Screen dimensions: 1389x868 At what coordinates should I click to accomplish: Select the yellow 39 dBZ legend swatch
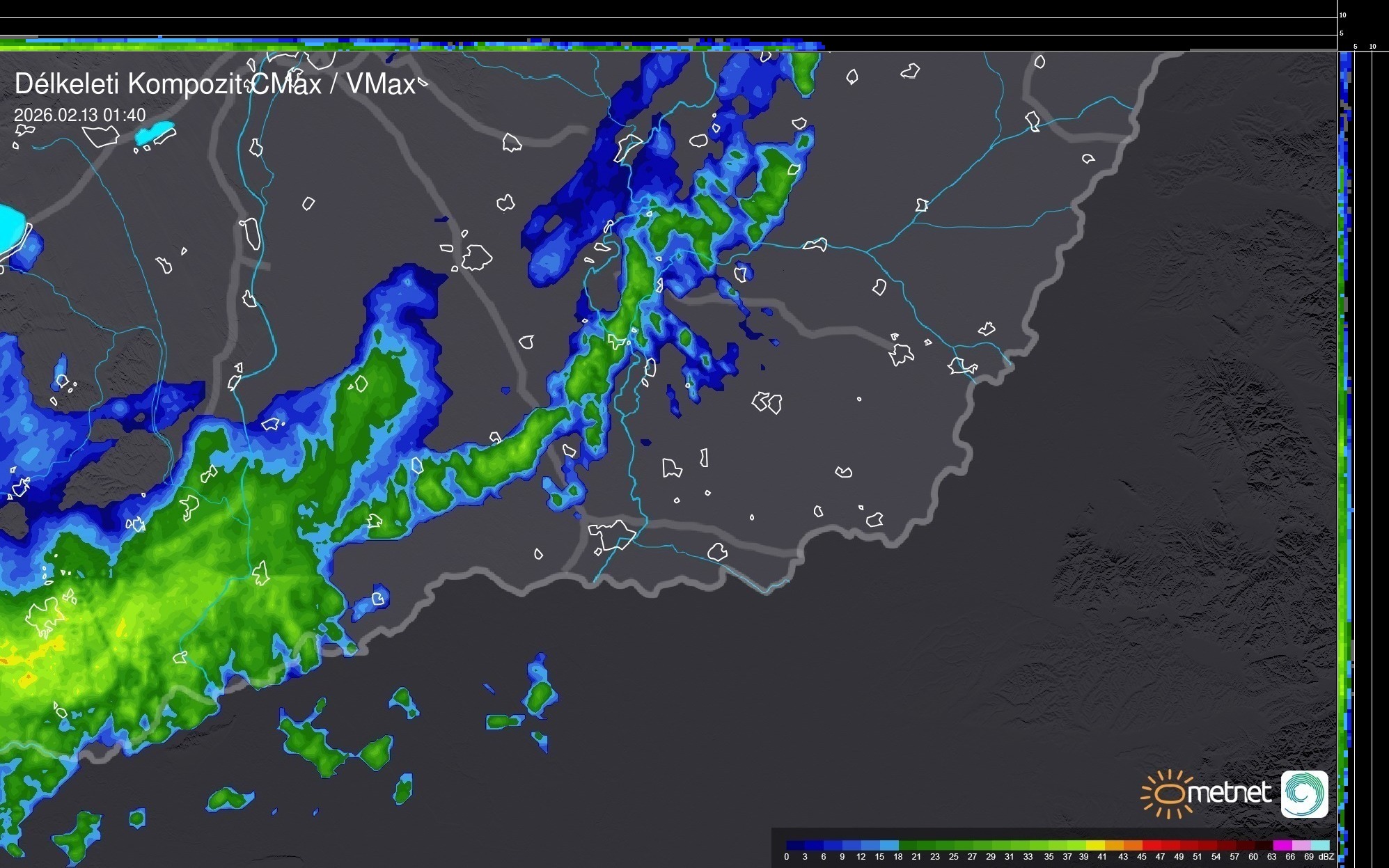point(1094,845)
